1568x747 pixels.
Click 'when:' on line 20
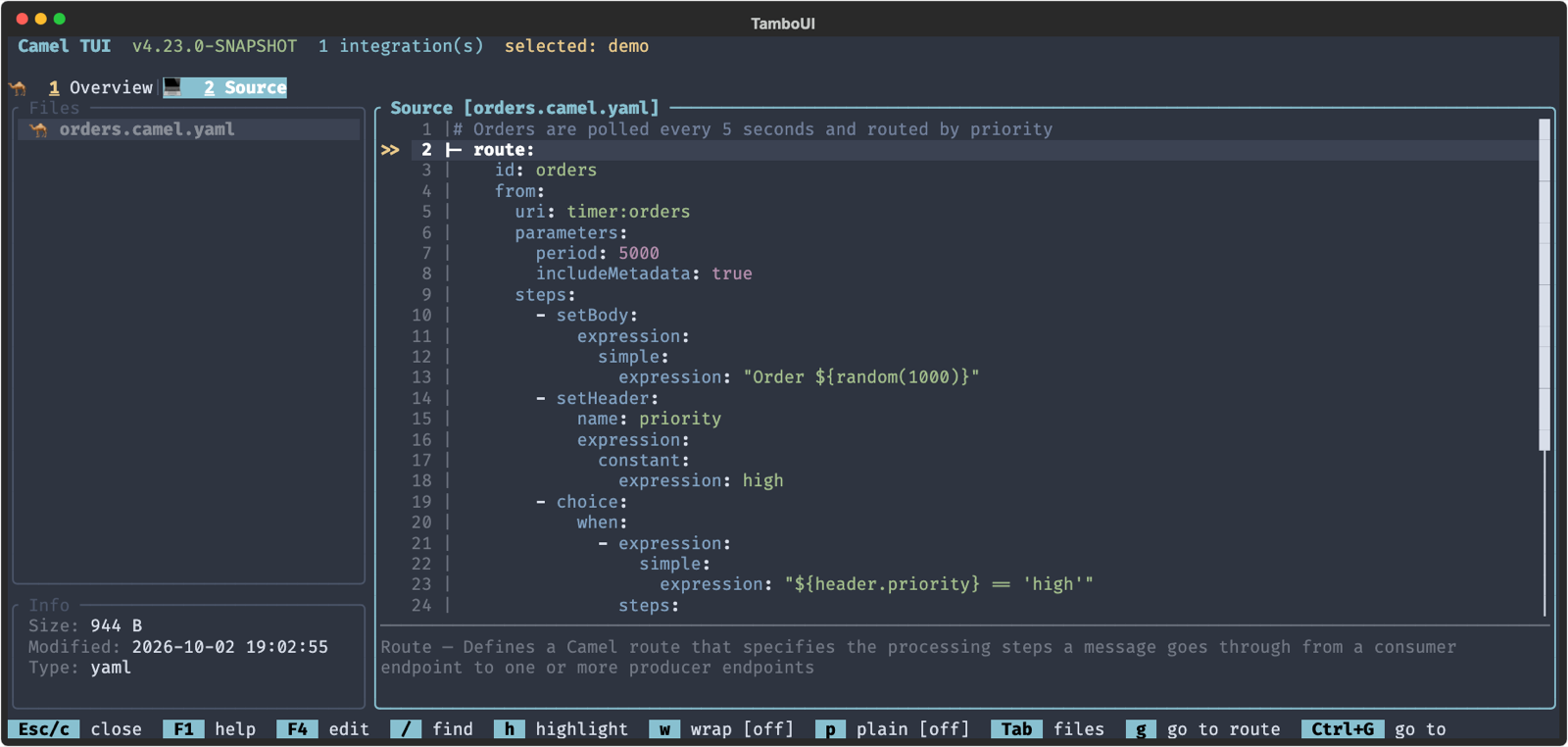pos(603,523)
